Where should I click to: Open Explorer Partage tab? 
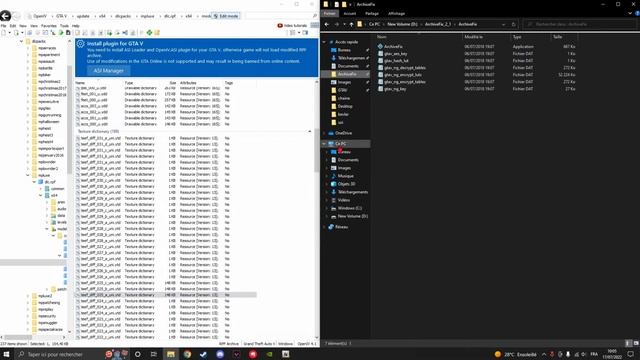pos(372,13)
